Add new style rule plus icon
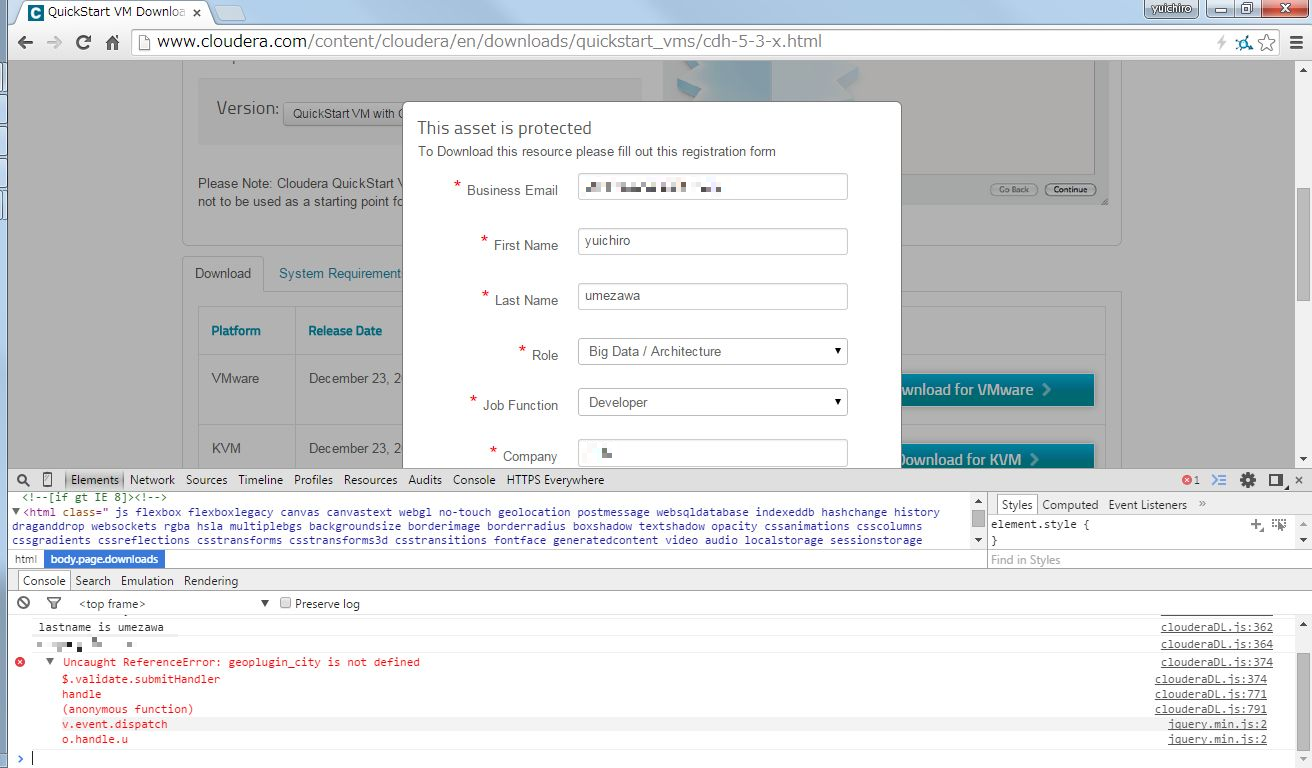Screen dimensions: 1312x768 click(x=1257, y=524)
